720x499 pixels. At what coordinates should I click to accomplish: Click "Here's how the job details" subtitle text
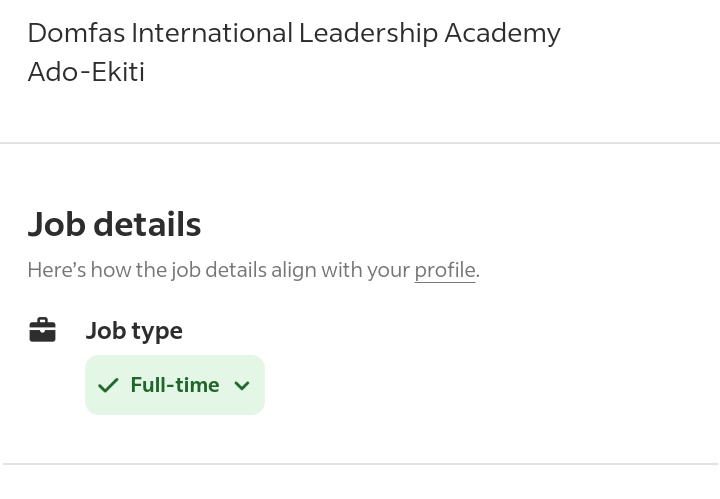147,270
